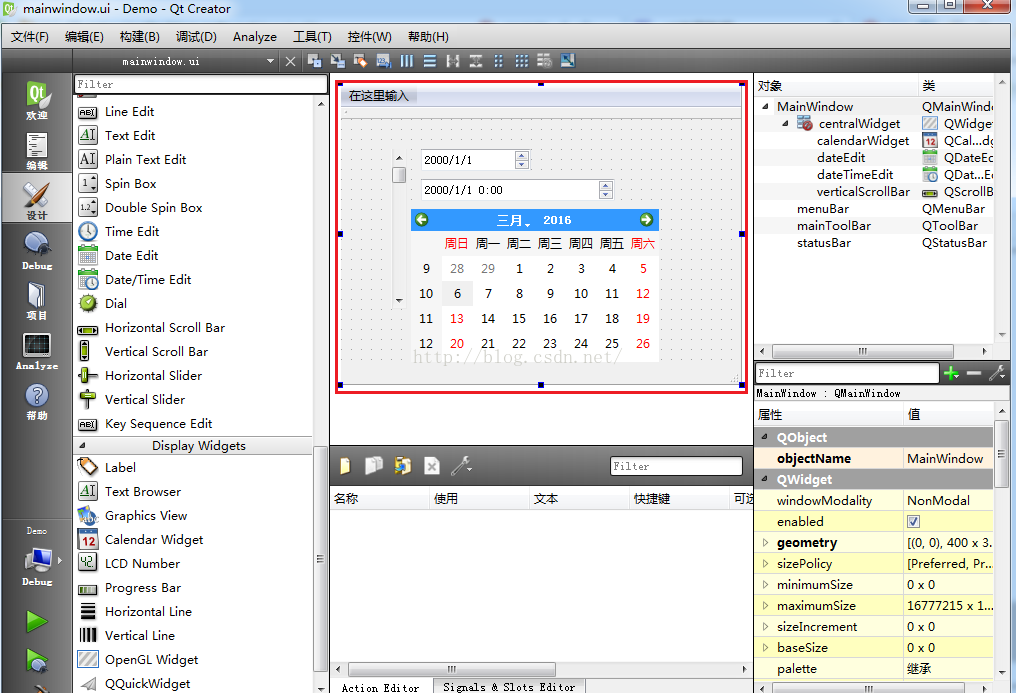Image resolution: width=1016 pixels, height=693 pixels.
Task: Apply Lay Out in a Form Layout
Action: coord(498,61)
